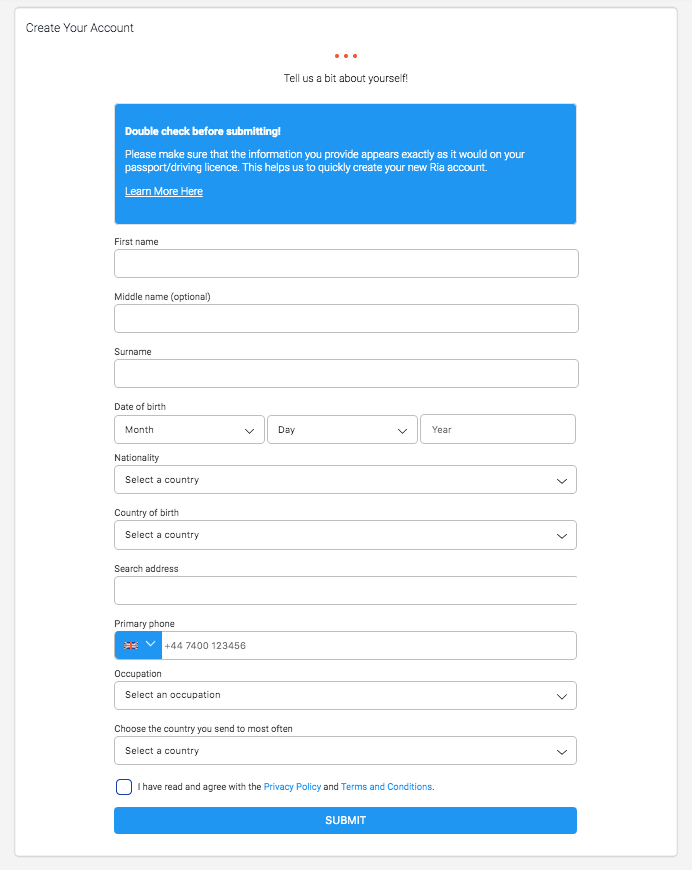Open the Learn More Here link
The width and height of the screenshot is (692, 870).
(164, 191)
